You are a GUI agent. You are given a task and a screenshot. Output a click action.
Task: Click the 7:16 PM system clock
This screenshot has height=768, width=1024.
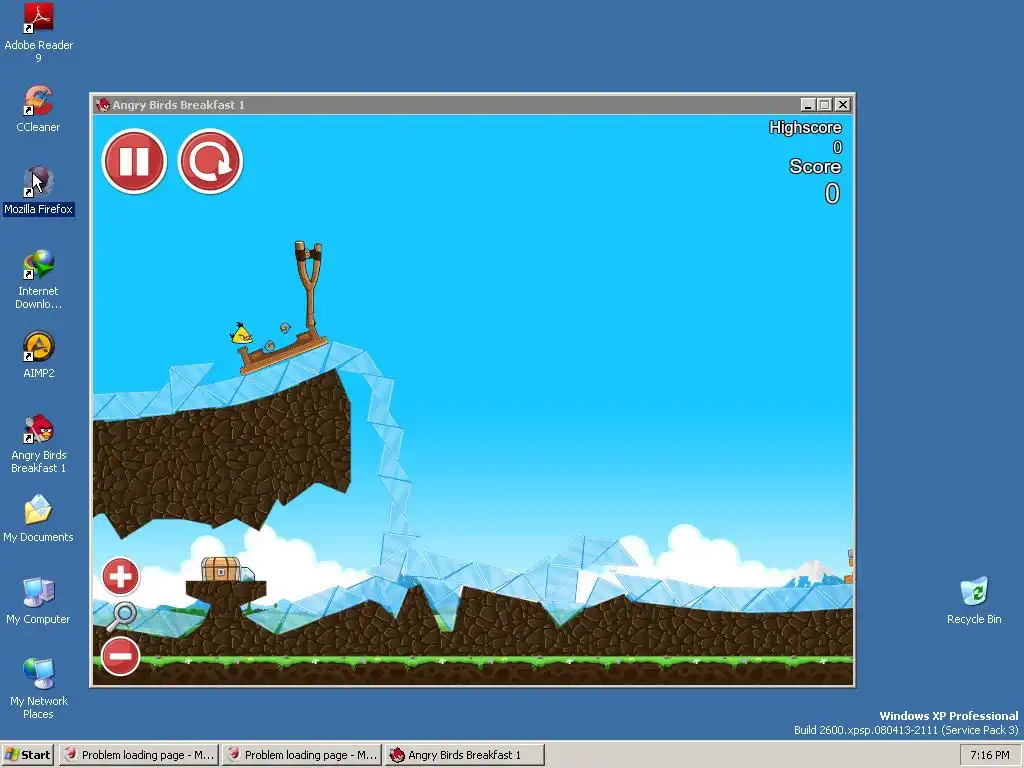[989, 755]
